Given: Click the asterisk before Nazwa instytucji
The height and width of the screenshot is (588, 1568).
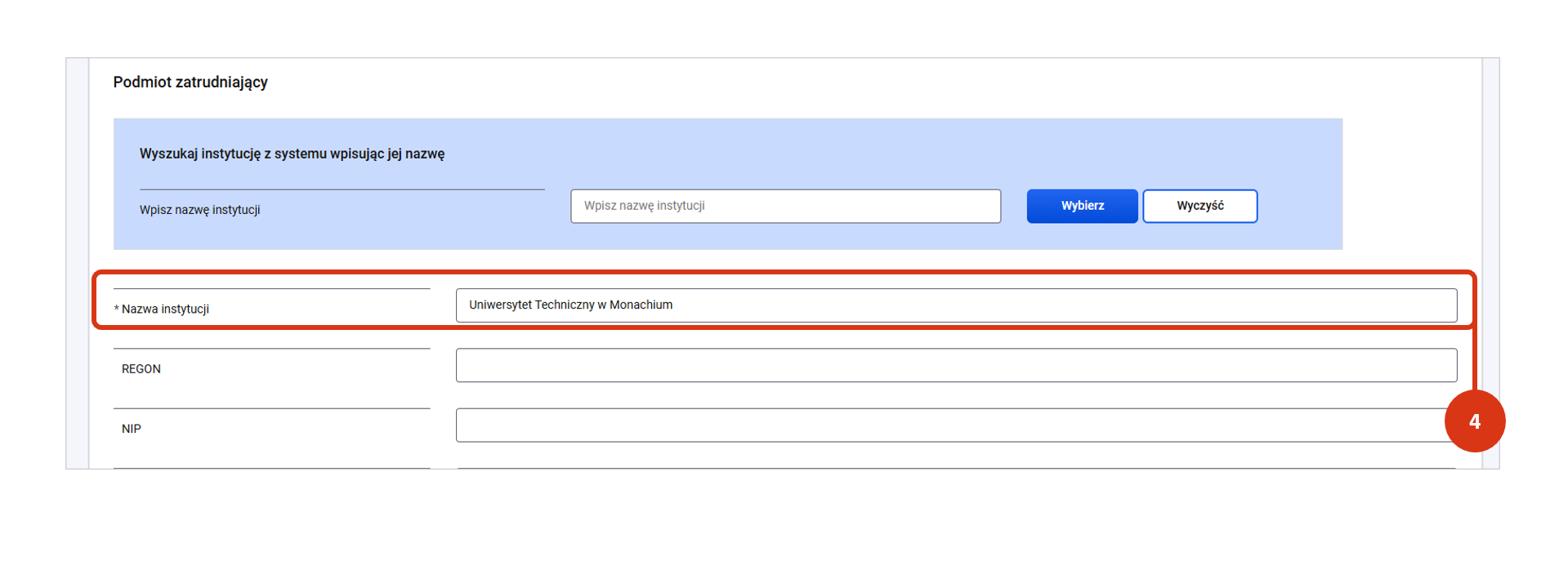Looking at the screenshot, I should tap(116, 309).
